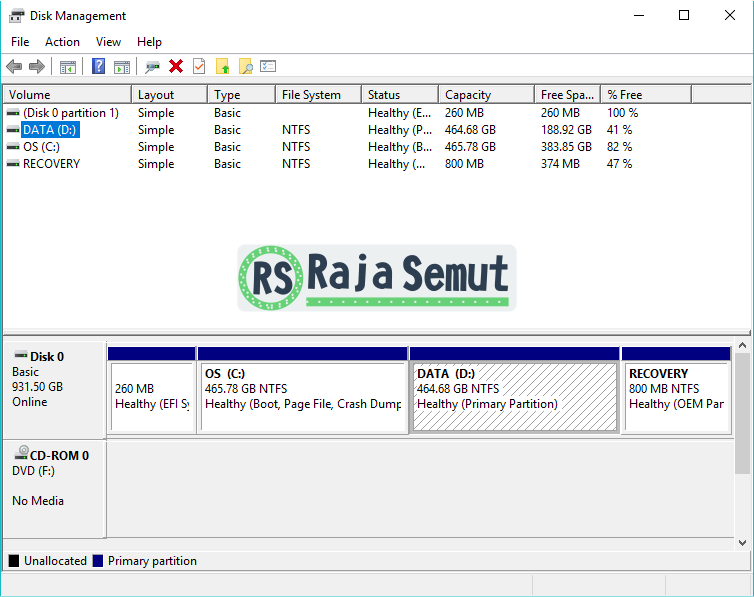This screenshot has width=754, height=597.
Task: Click drive icon beside Disk 0 partition 1
Action: click(13, 113)
